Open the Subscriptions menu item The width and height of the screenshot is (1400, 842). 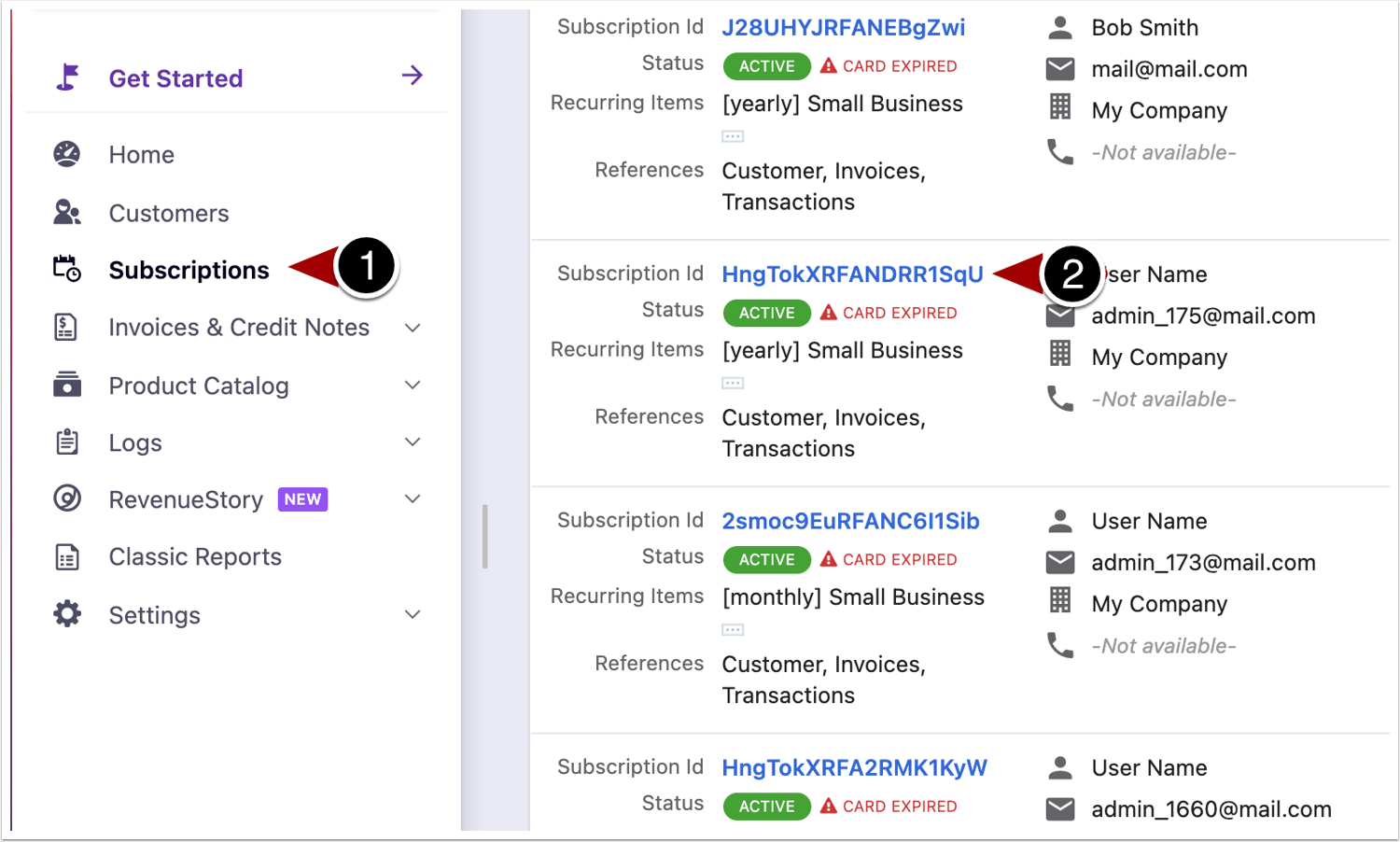pos(189,271)
